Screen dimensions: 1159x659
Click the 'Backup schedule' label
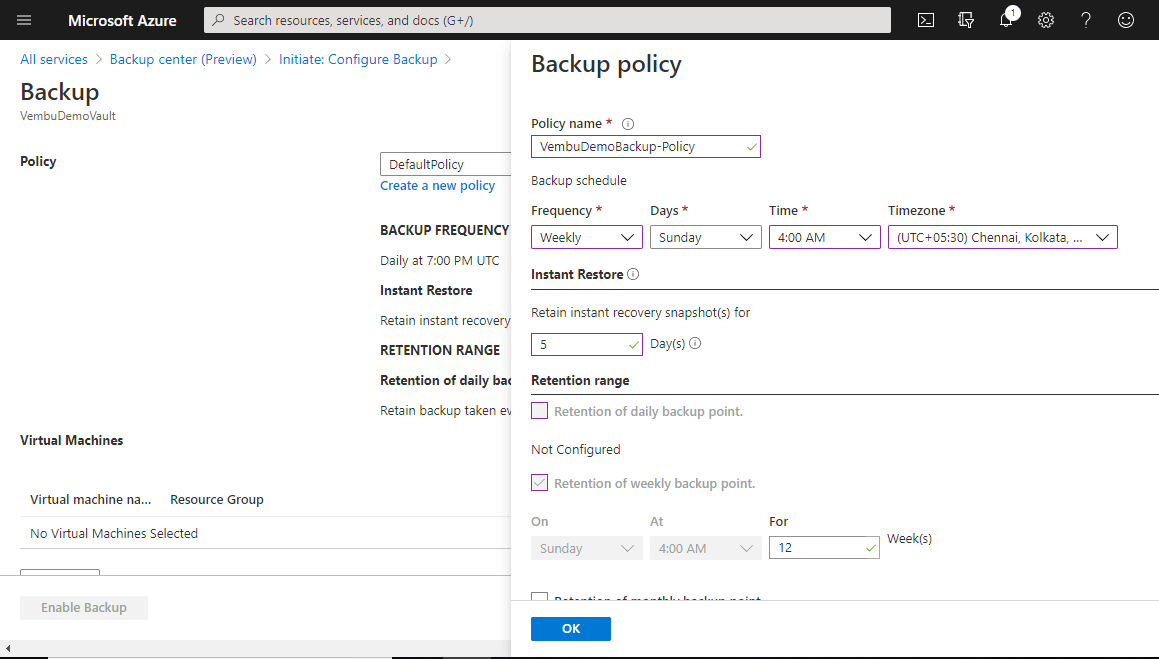click(x=579, y=180)
